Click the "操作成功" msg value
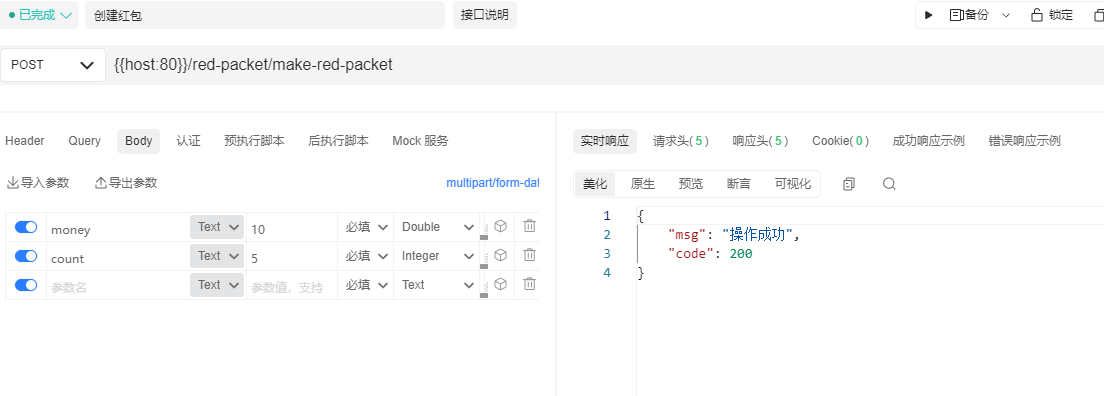1104x396 pixels. coord(758,235)
